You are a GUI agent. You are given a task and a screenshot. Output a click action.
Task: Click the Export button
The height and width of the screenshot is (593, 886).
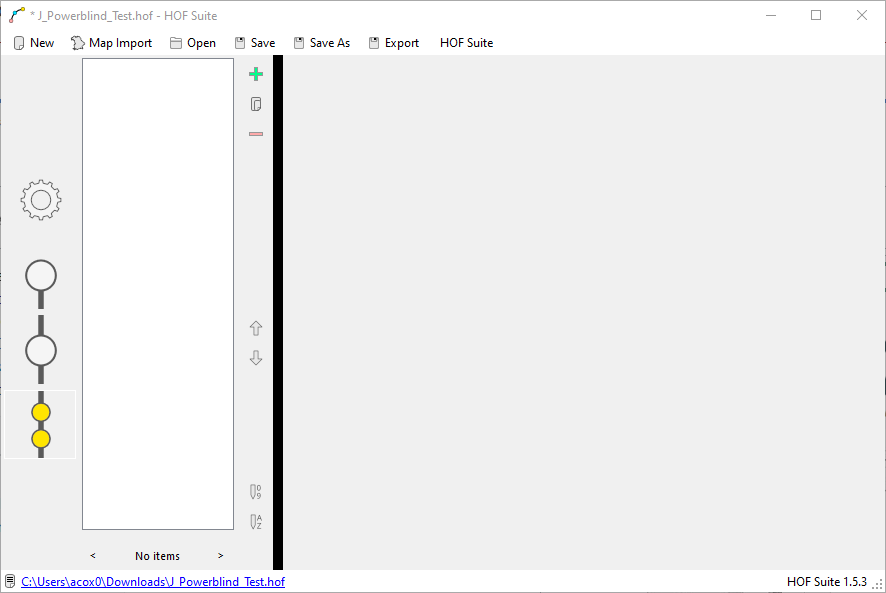pyautogui.click(x=393, y=43)
